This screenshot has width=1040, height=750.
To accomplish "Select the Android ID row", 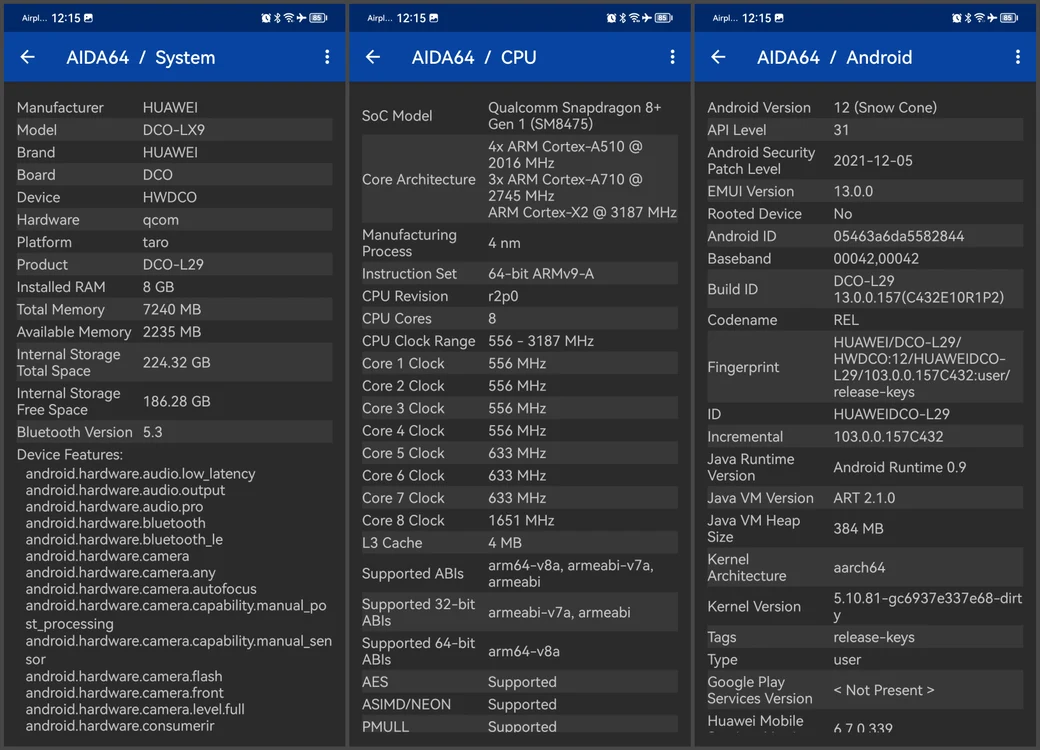I will 865,237.
